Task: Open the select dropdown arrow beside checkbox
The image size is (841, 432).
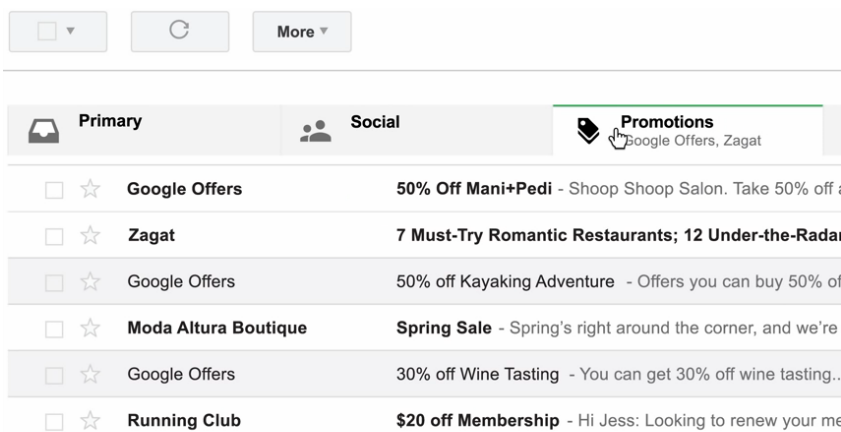Action: coord(70,31)
